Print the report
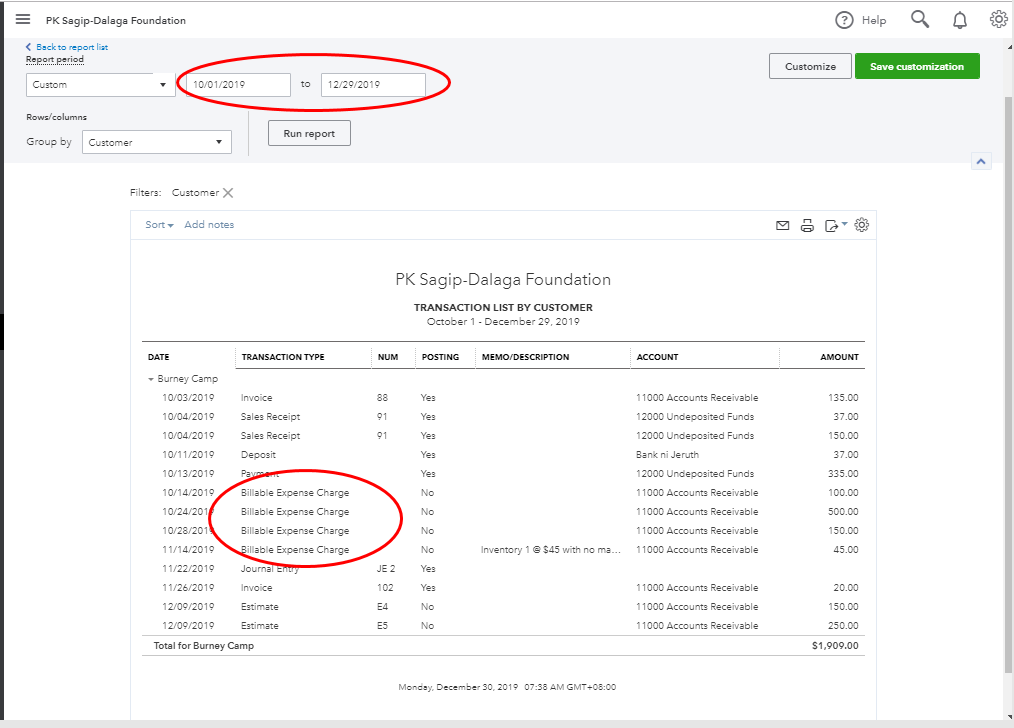Screen dimensions: 1014x728 pos(807,226)
